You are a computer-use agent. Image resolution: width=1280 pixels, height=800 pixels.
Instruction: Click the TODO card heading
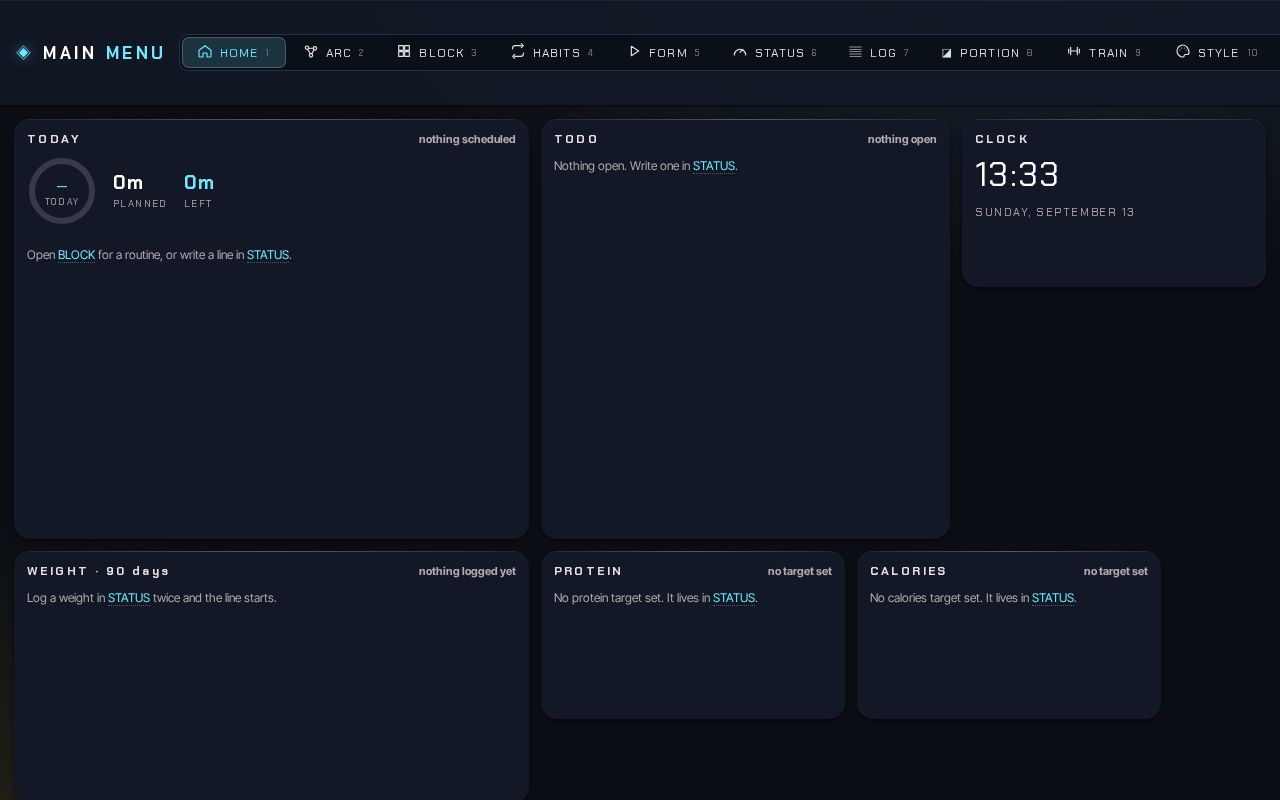pos(576,139)
